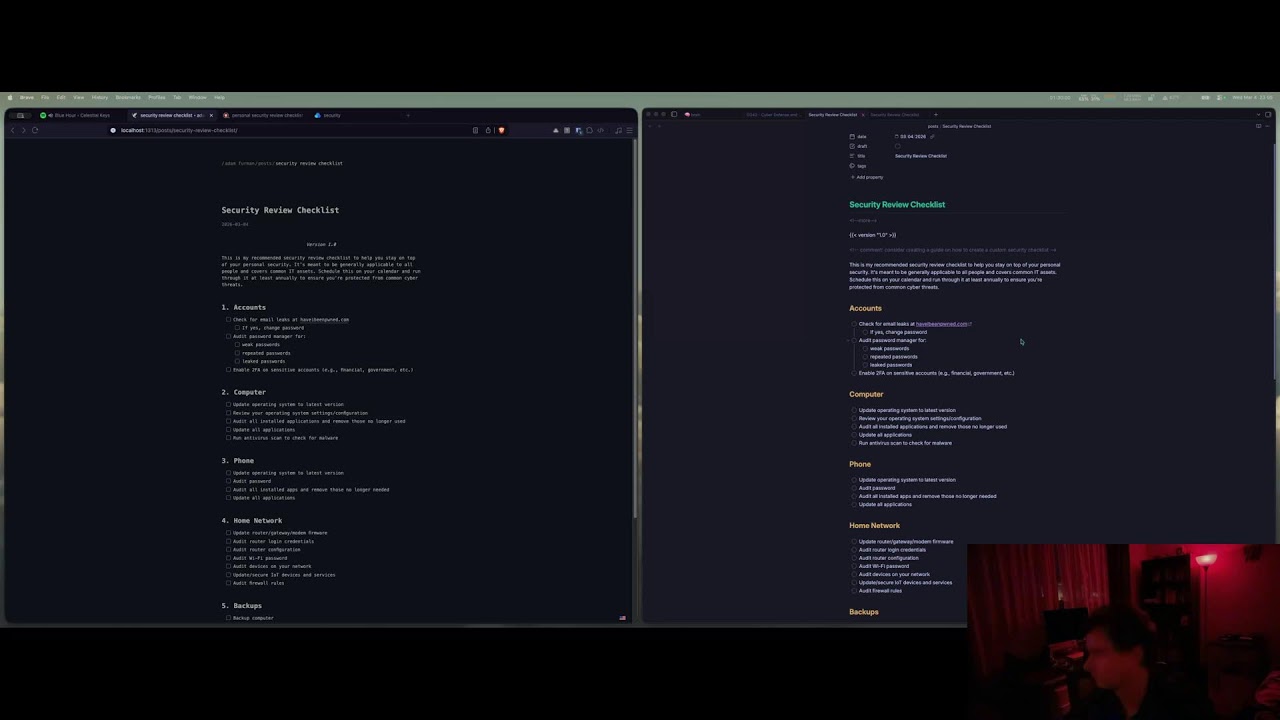Click 'adam furman' breadcrumb on Brave page
The height and width of the screenshot is (720, 1280).
pos(237,163)
